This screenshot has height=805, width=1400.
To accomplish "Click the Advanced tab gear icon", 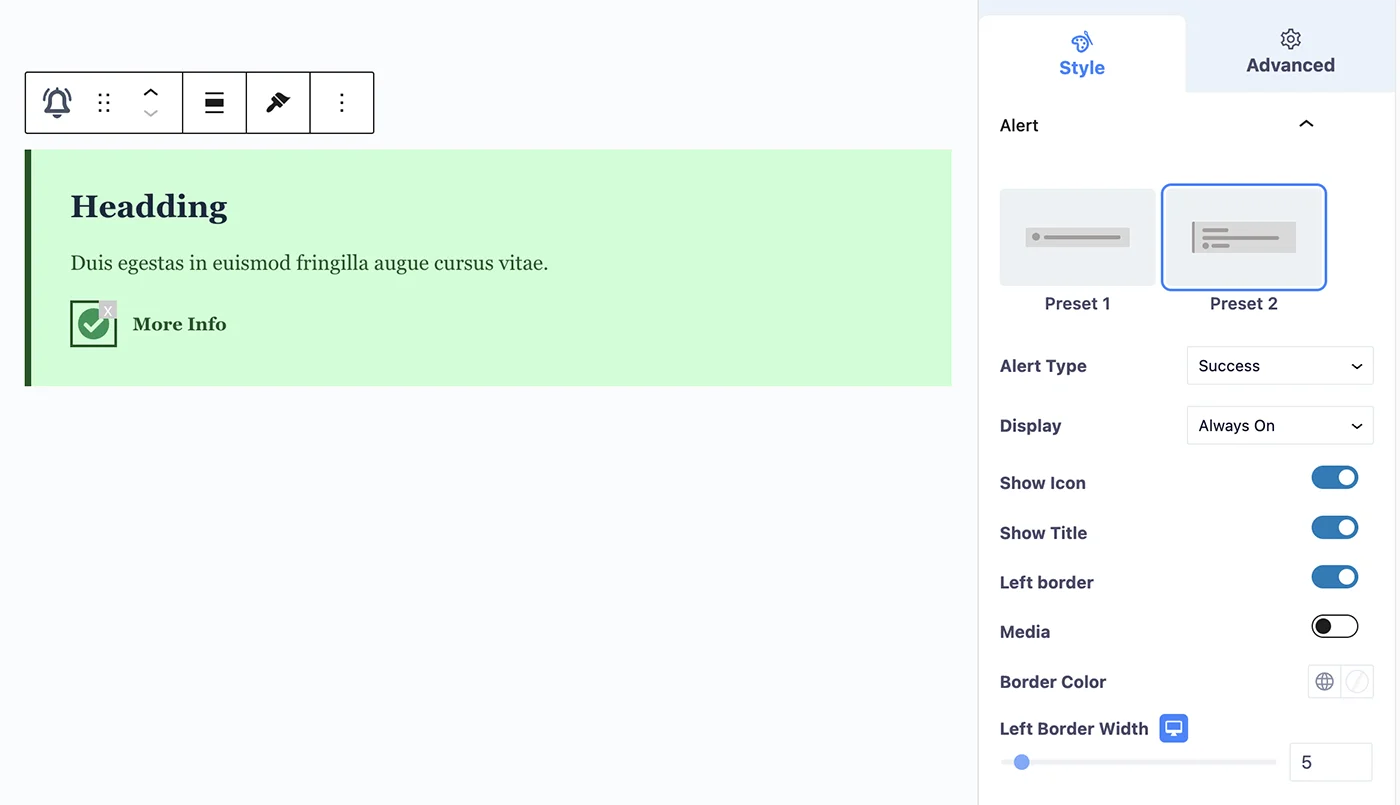I will (1291, 39).
